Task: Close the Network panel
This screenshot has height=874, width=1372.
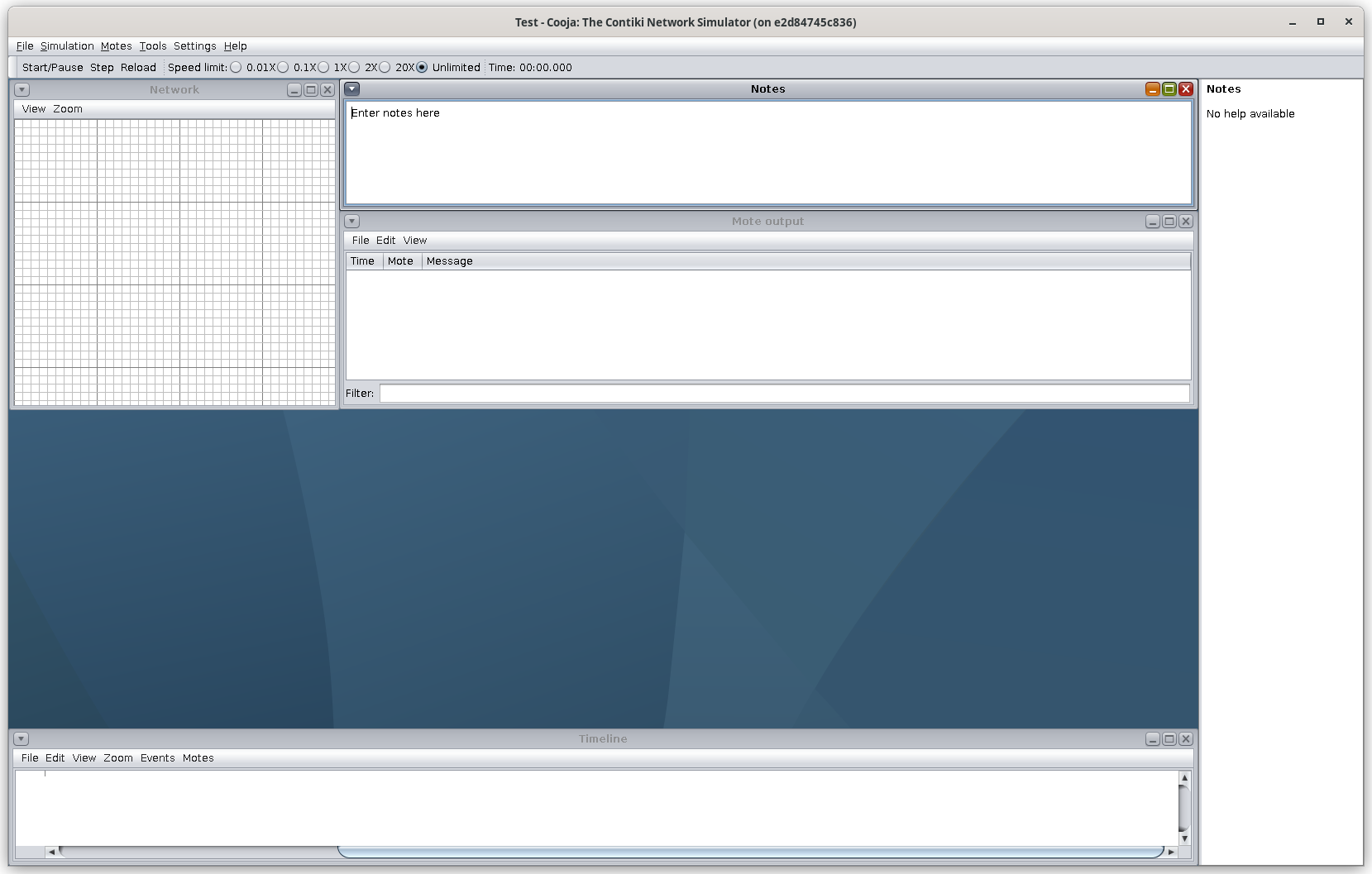Action: (327, 89)
